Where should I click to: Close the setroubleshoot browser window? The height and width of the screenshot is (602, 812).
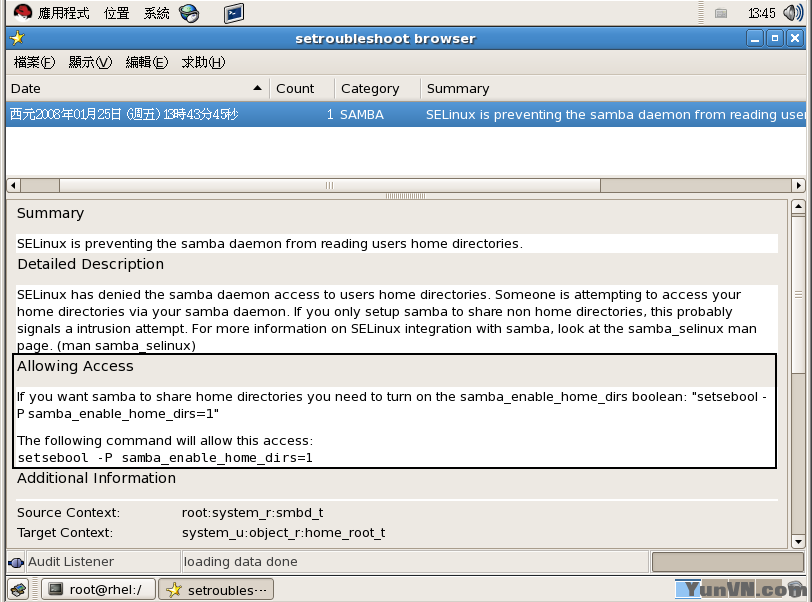(x=795, y=38)
